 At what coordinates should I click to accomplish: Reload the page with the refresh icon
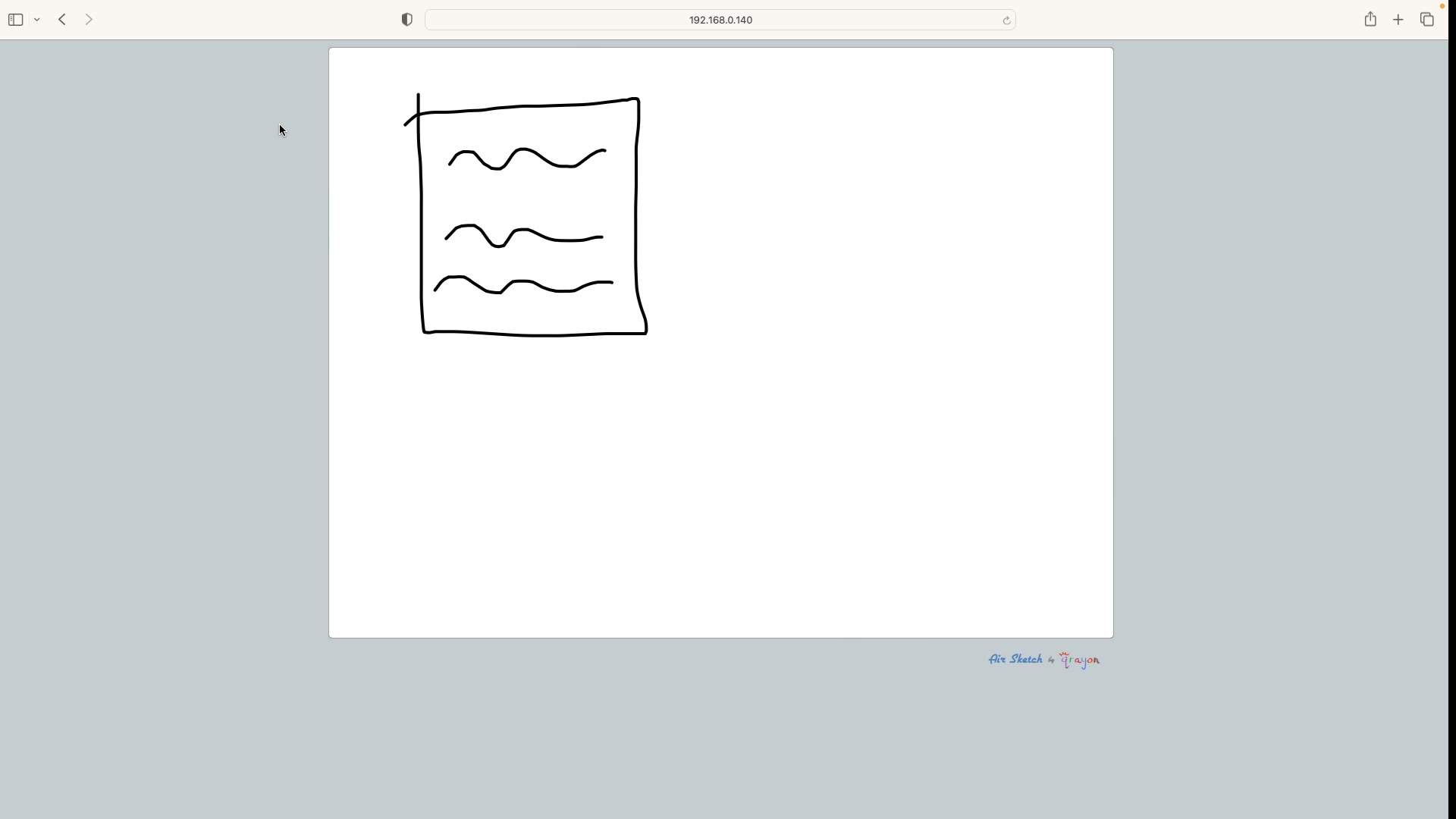(x=1006, y=20)
